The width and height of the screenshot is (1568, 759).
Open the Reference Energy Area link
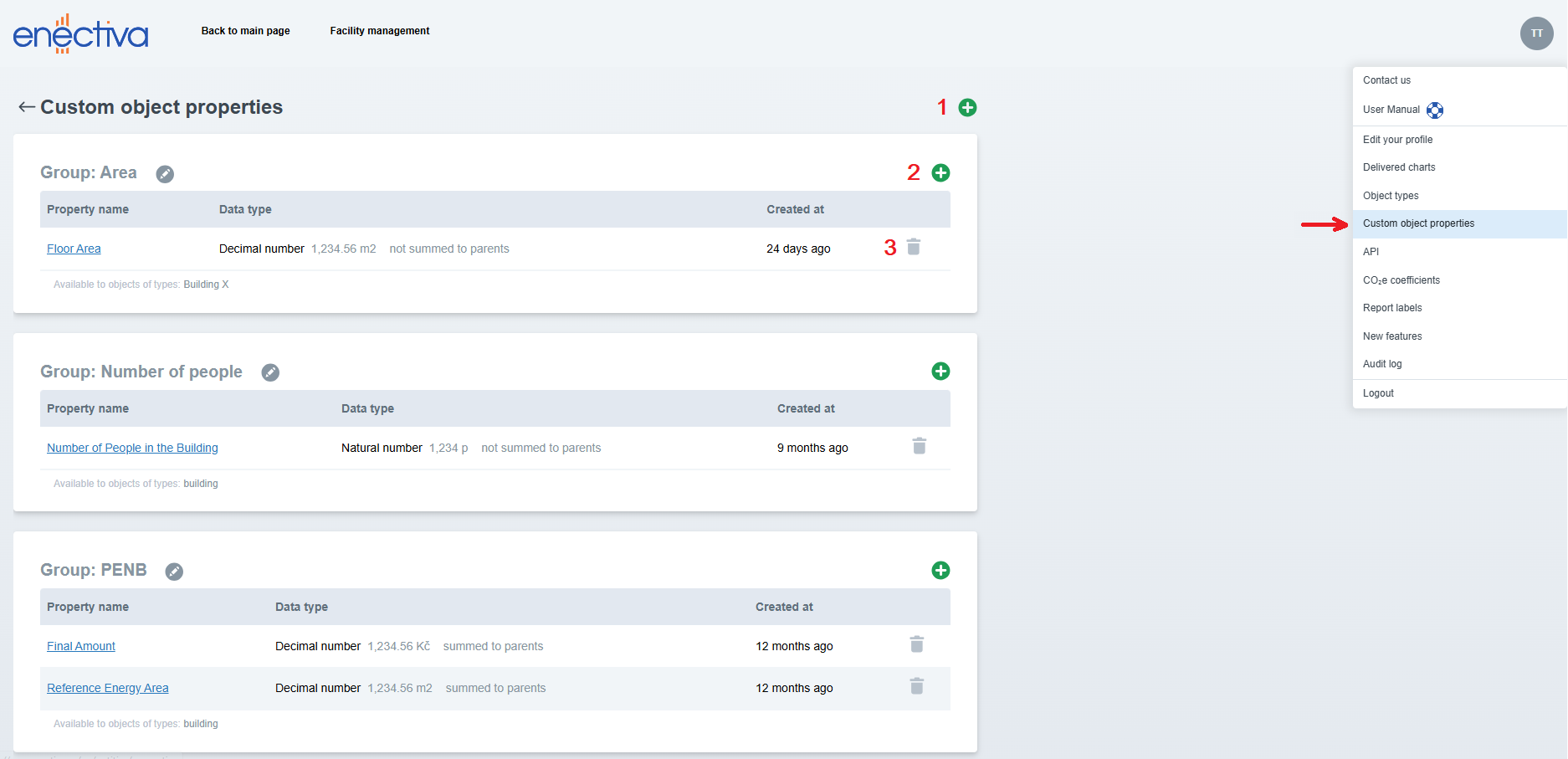(107, 688)
